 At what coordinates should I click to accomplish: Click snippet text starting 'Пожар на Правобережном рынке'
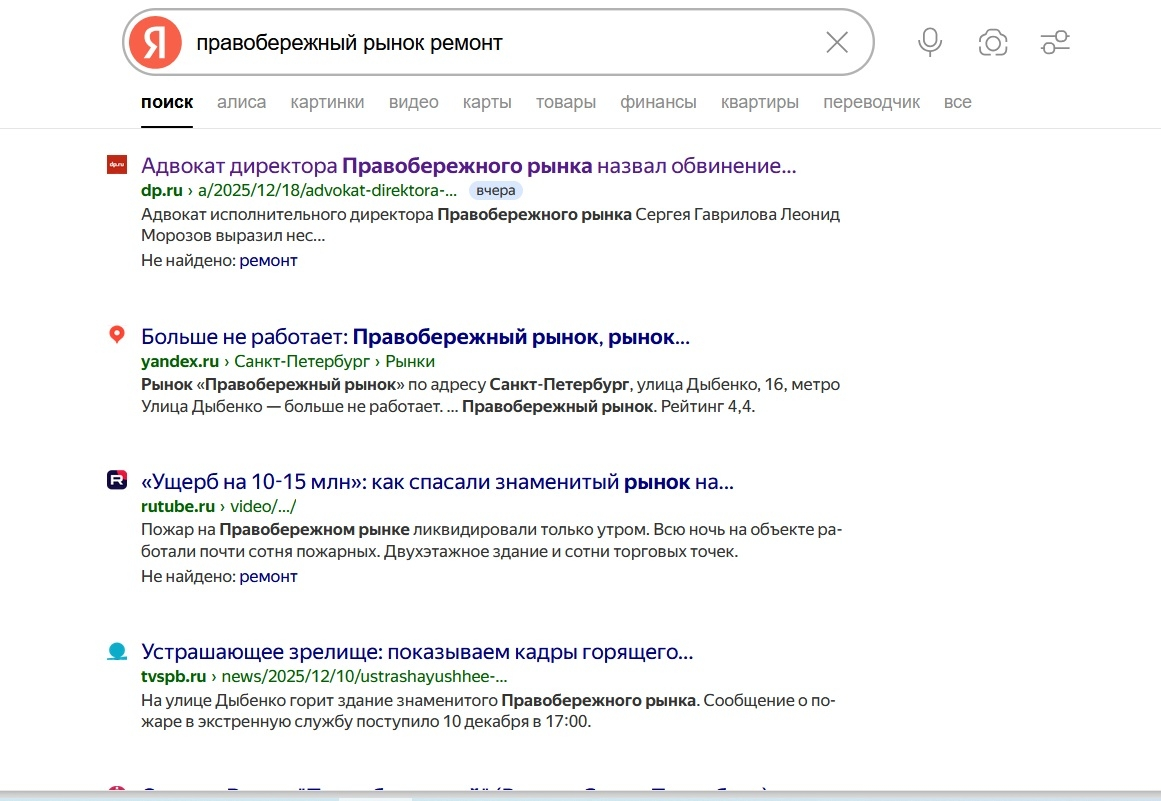click(492, 540)
